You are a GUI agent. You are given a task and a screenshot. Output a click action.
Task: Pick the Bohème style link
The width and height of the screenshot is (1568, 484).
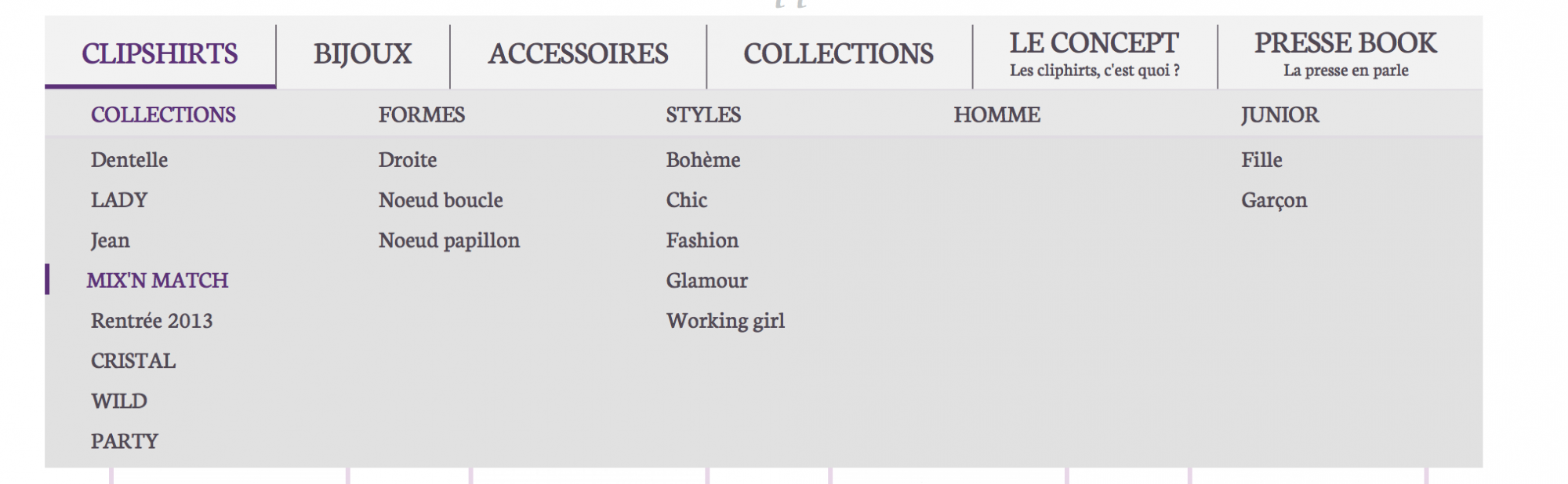coord(703,160)
